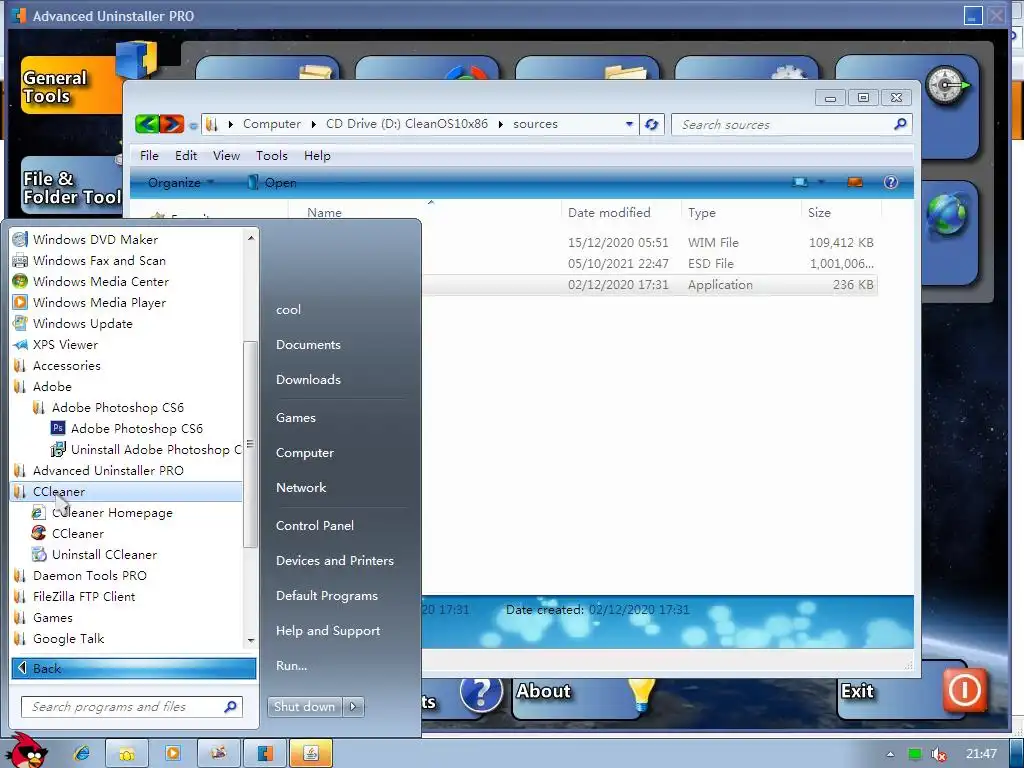Open Windows Media Player taskbar icon
This screenshot has height=768, width=1024.
tap(173, 753)
